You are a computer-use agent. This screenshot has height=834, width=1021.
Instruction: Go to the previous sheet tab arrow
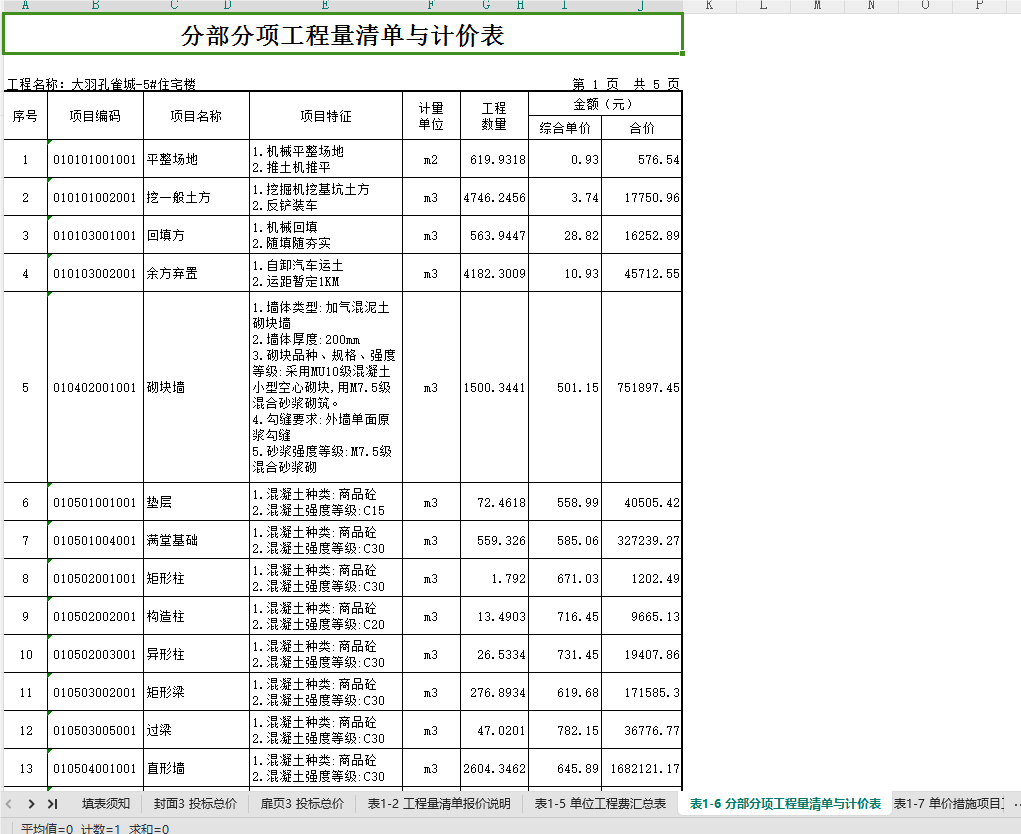pos(9,804)
